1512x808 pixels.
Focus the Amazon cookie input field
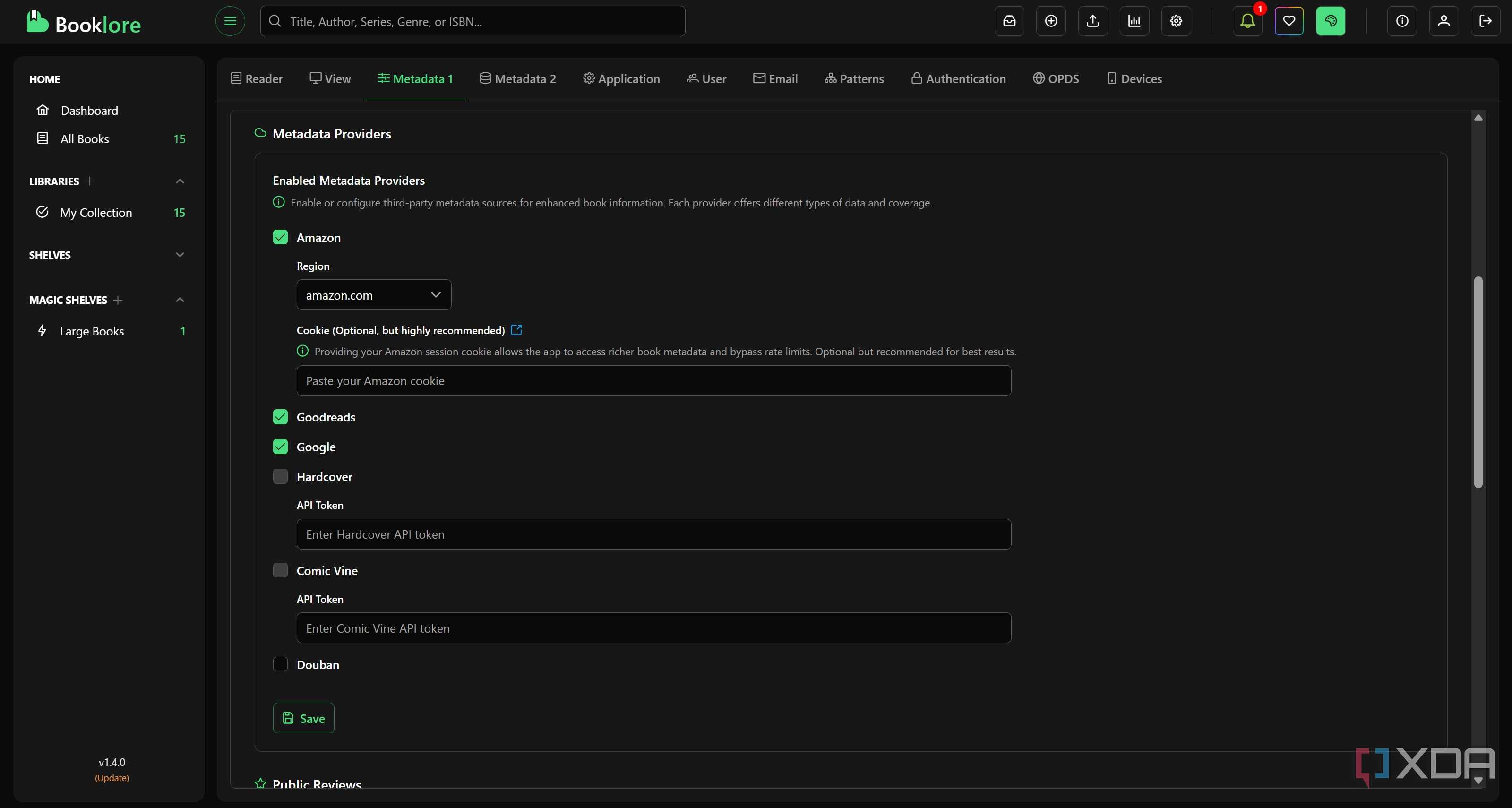[x=654, y=381]
